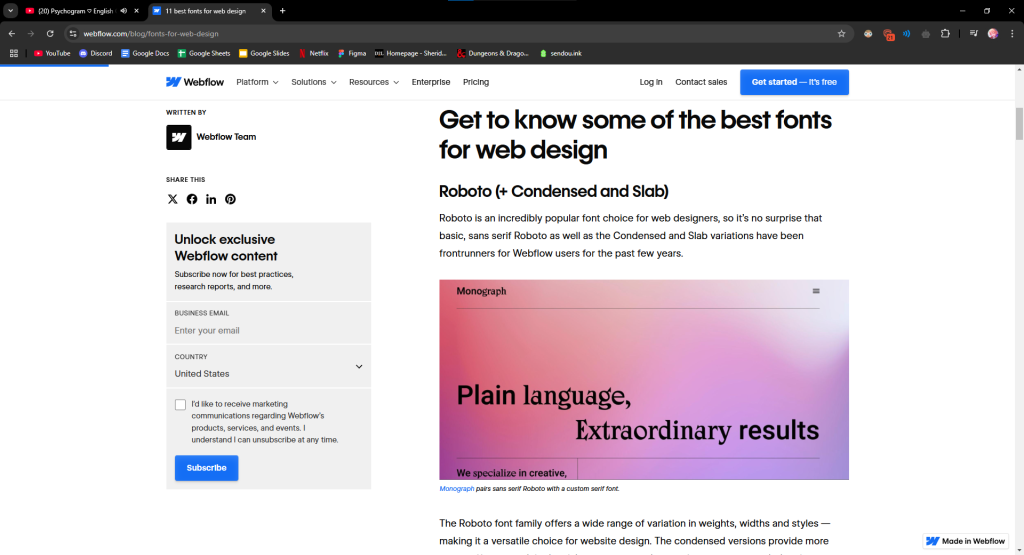
Task: Open the Monograph link in the caption
Action: (x=456, y=488)
